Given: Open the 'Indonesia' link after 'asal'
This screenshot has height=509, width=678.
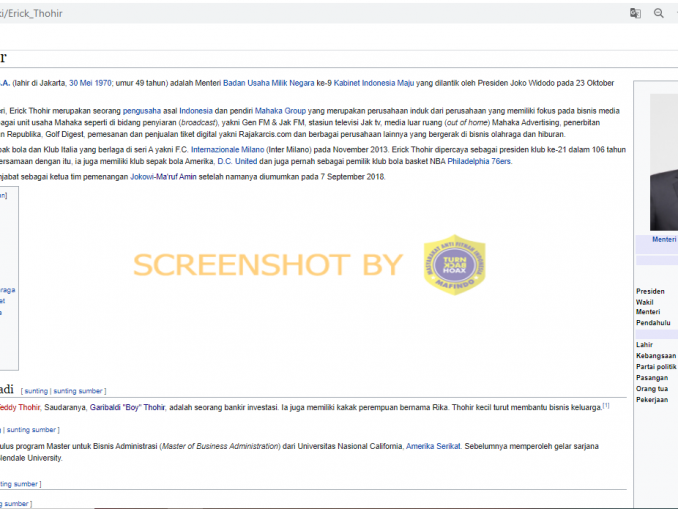Looking at the screenshot, I should tap(196, 111).
